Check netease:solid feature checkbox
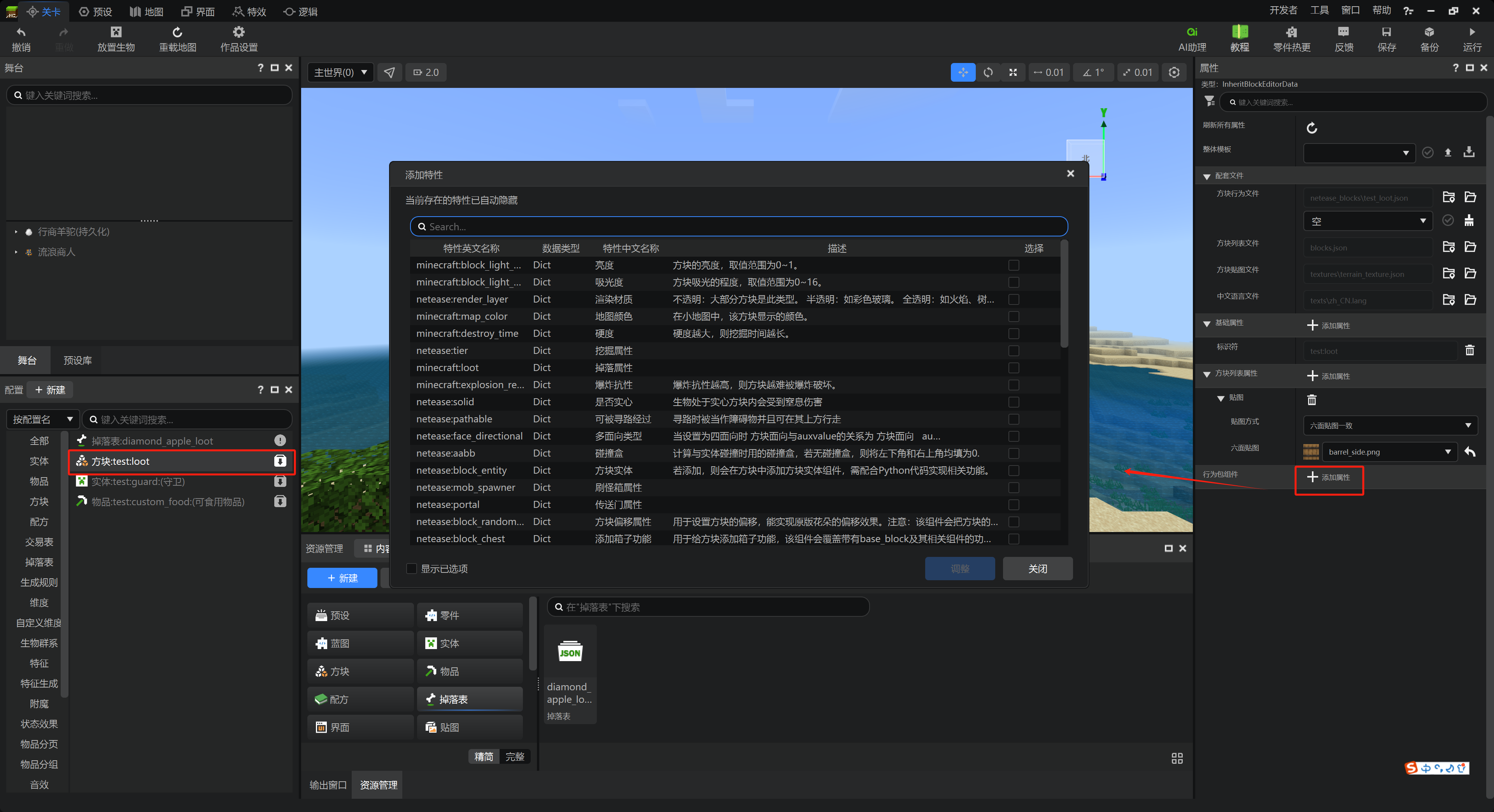The height and width of the screenshot is (812, 1494). click(x=1013, y=402)
